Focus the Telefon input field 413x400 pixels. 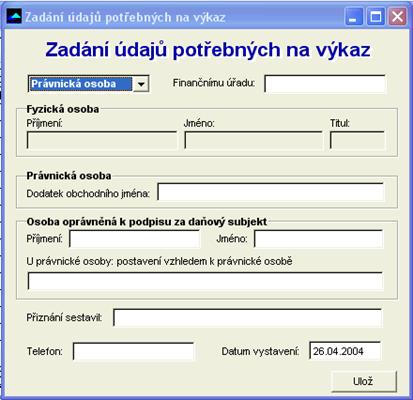click(x=133, y=352)
